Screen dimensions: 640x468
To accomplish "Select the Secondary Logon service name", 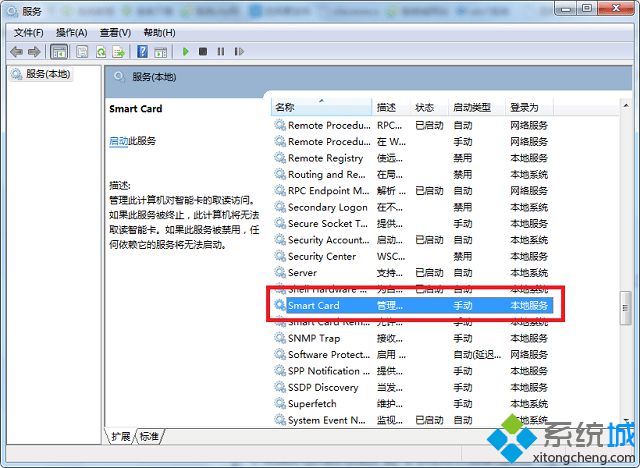I will coord(327,207).
